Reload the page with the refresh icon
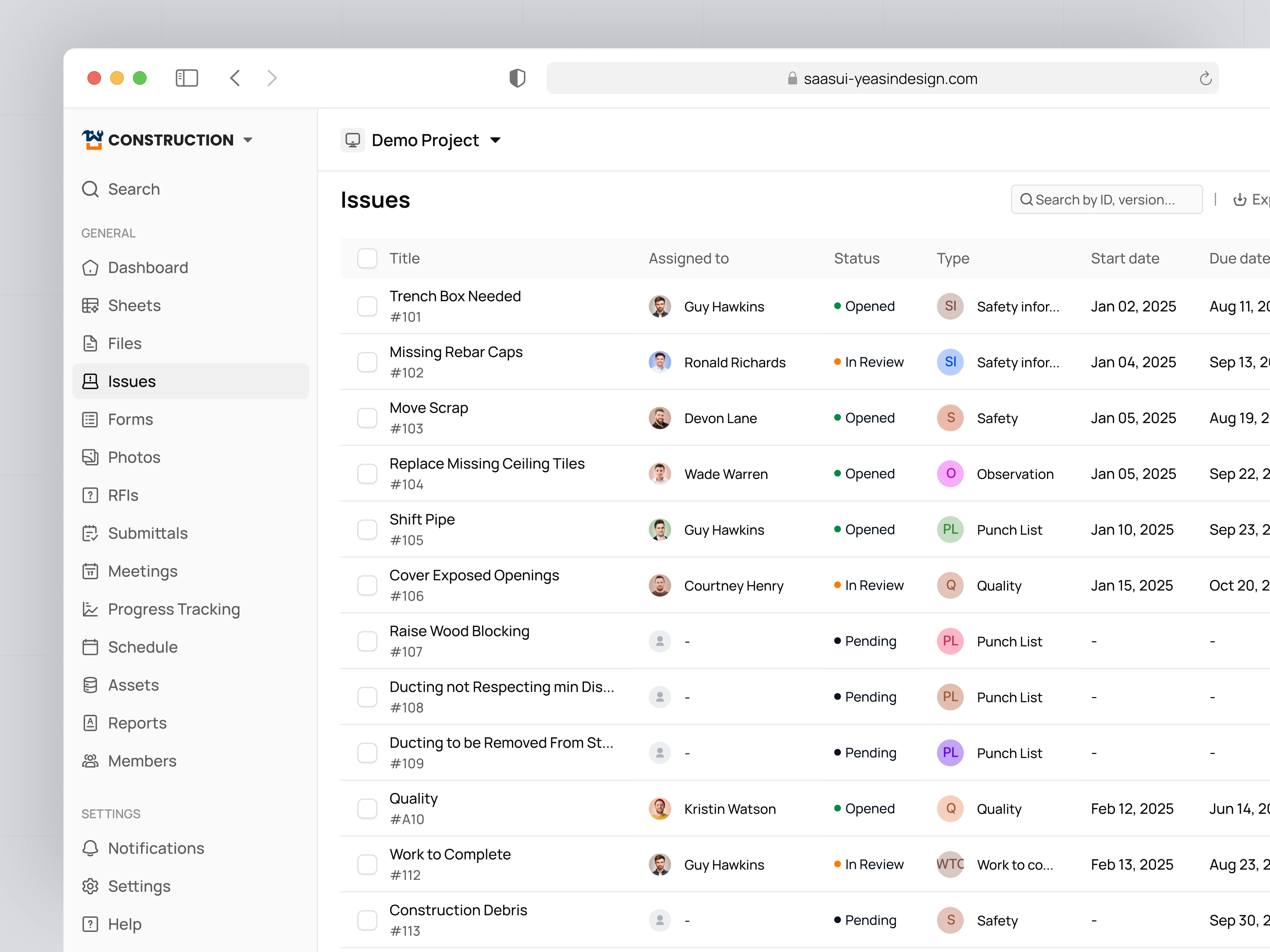 tap(1205, 79)
